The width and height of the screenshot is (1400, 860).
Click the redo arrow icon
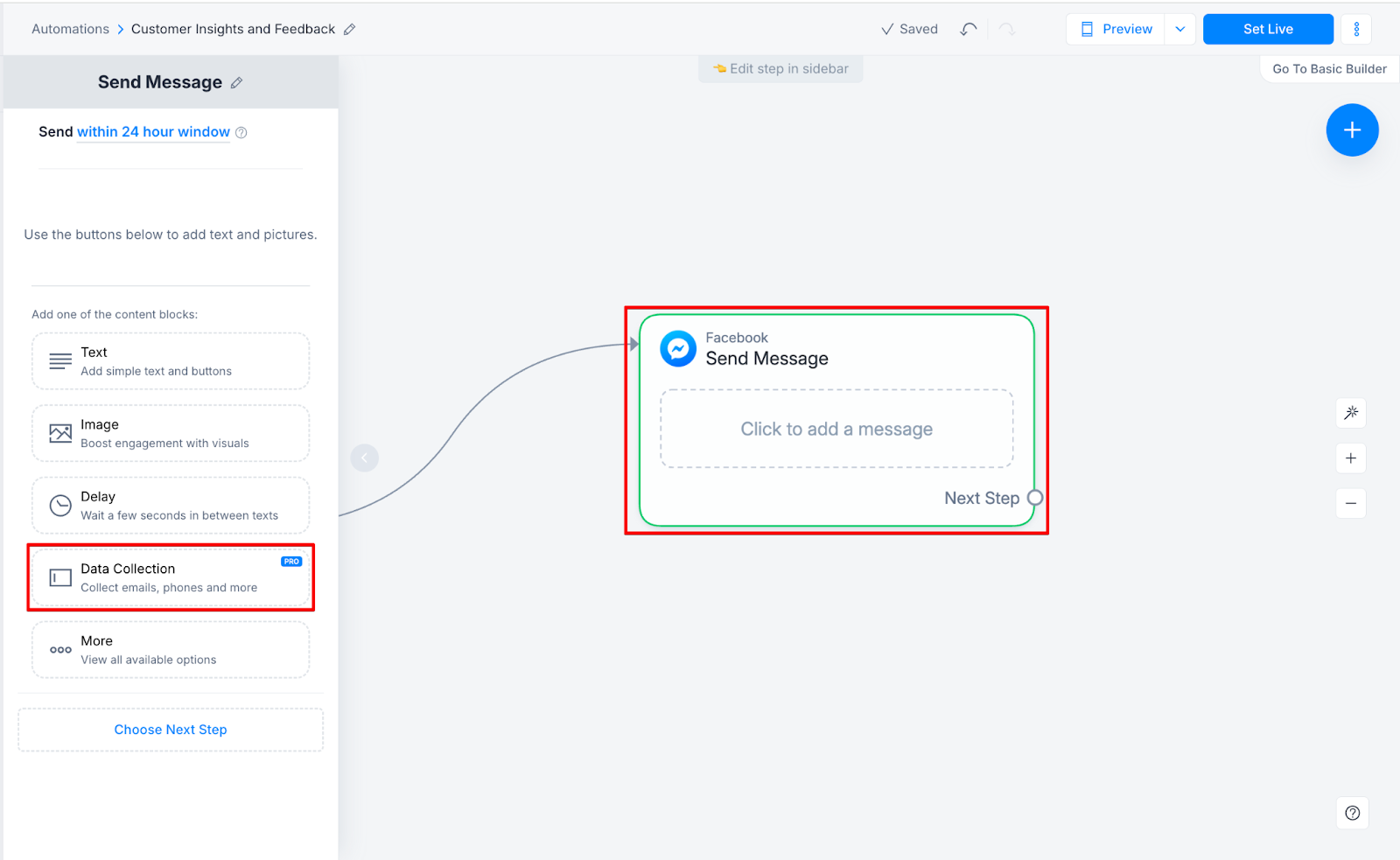1007,29
